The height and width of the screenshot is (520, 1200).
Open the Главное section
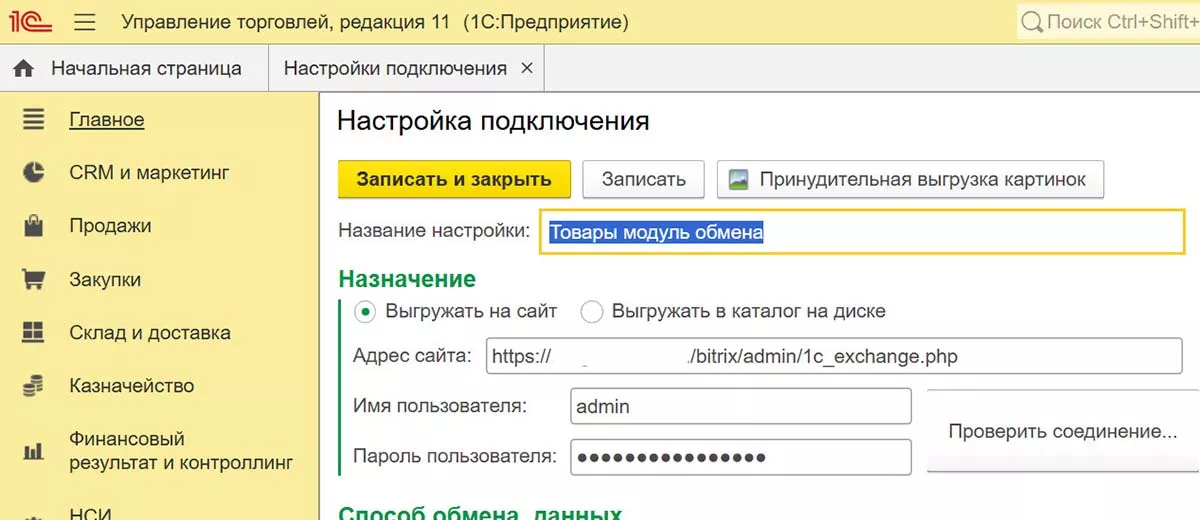point(107,120)
